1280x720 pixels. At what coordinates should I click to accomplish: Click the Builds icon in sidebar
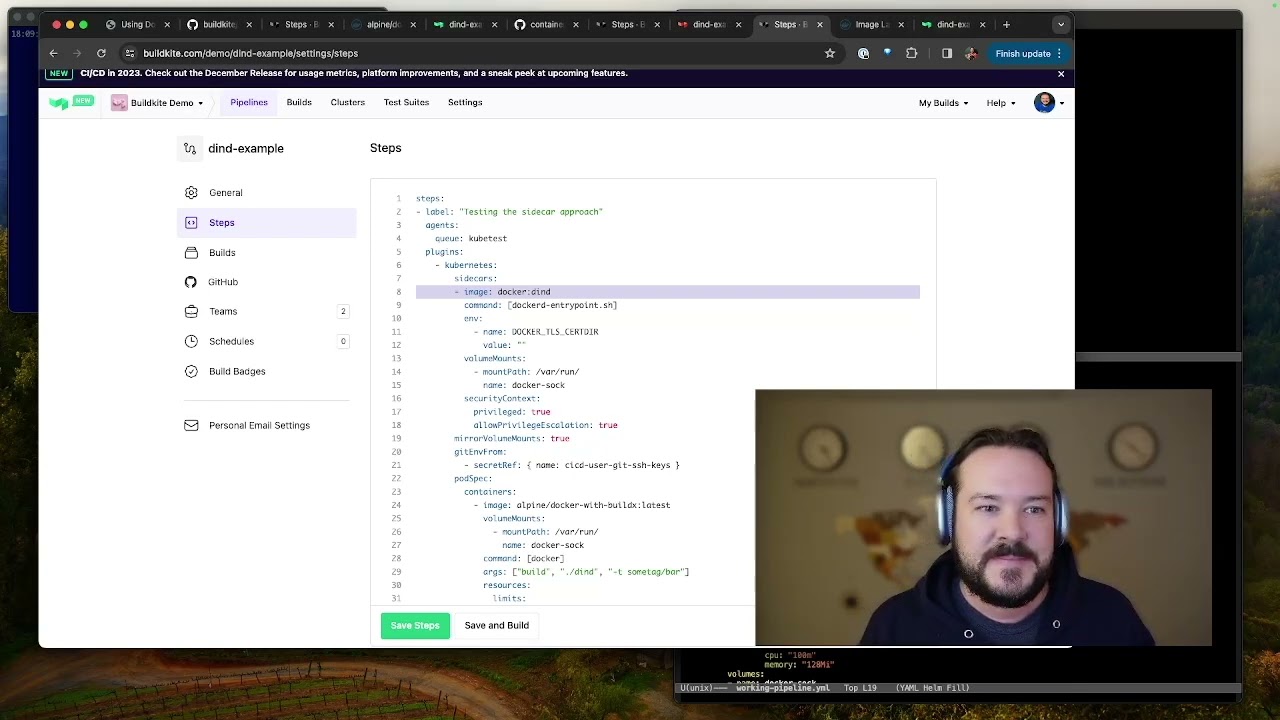(x=191, y=252)
